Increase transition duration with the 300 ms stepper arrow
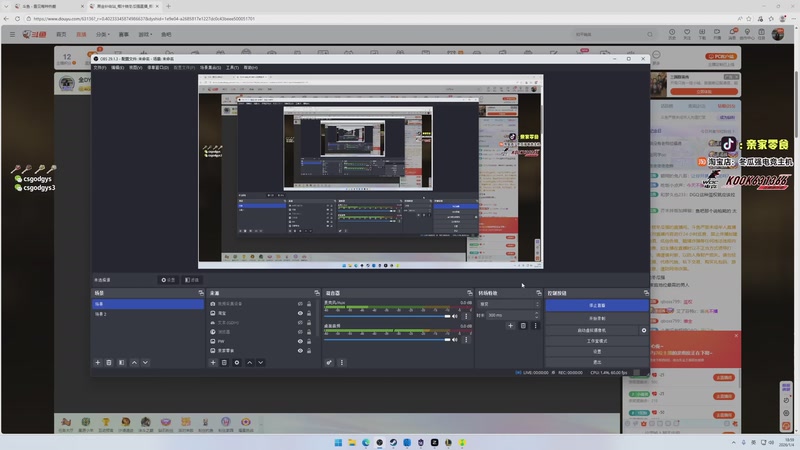The image size is (800, 450). tap(537, 313)
